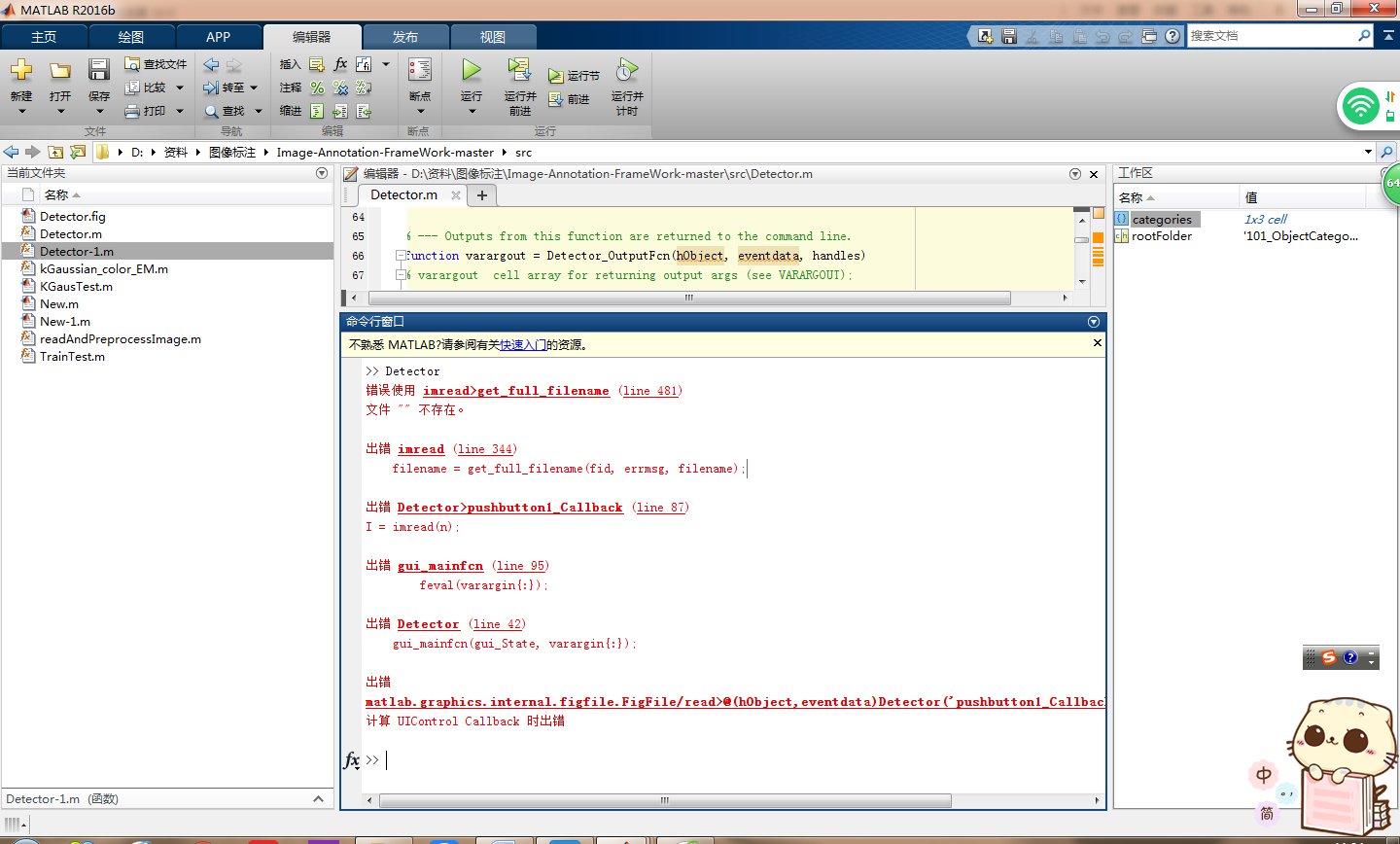Image resolution: width=1400 pixels, height=844 pixels.
Task: Click the quick access save icon
Action: (1009, 36)
